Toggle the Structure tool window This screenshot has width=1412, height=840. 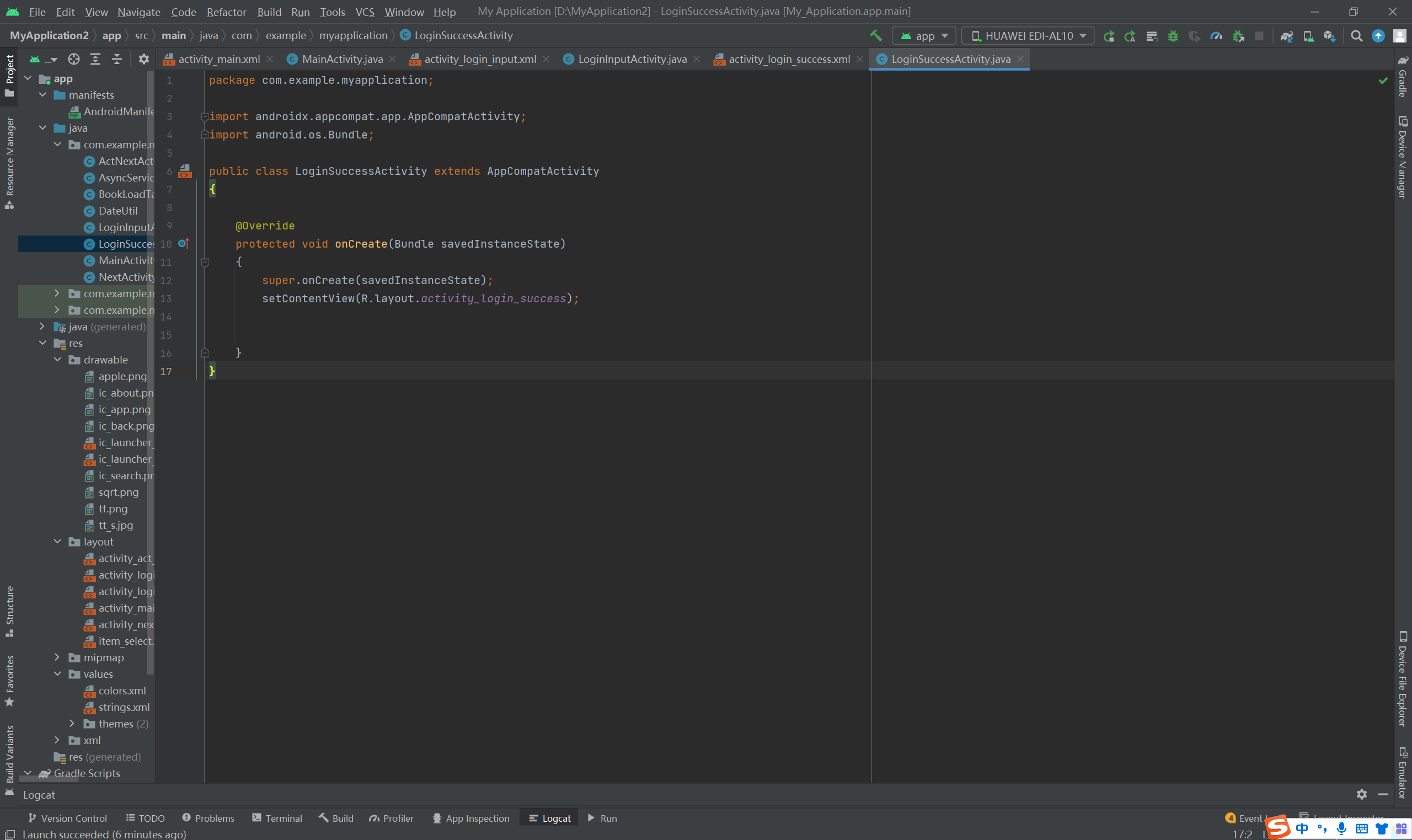9,611
